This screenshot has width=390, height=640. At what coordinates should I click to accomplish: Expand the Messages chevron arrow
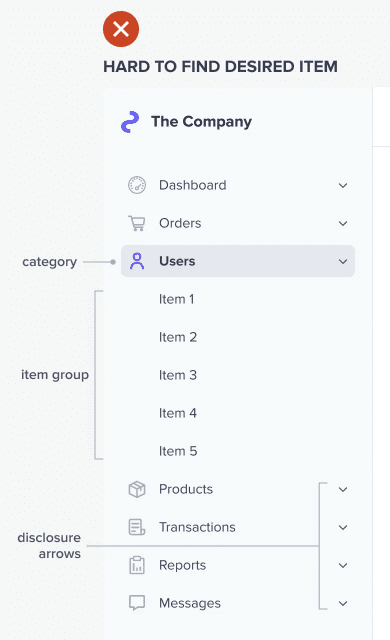coord(343,603)
